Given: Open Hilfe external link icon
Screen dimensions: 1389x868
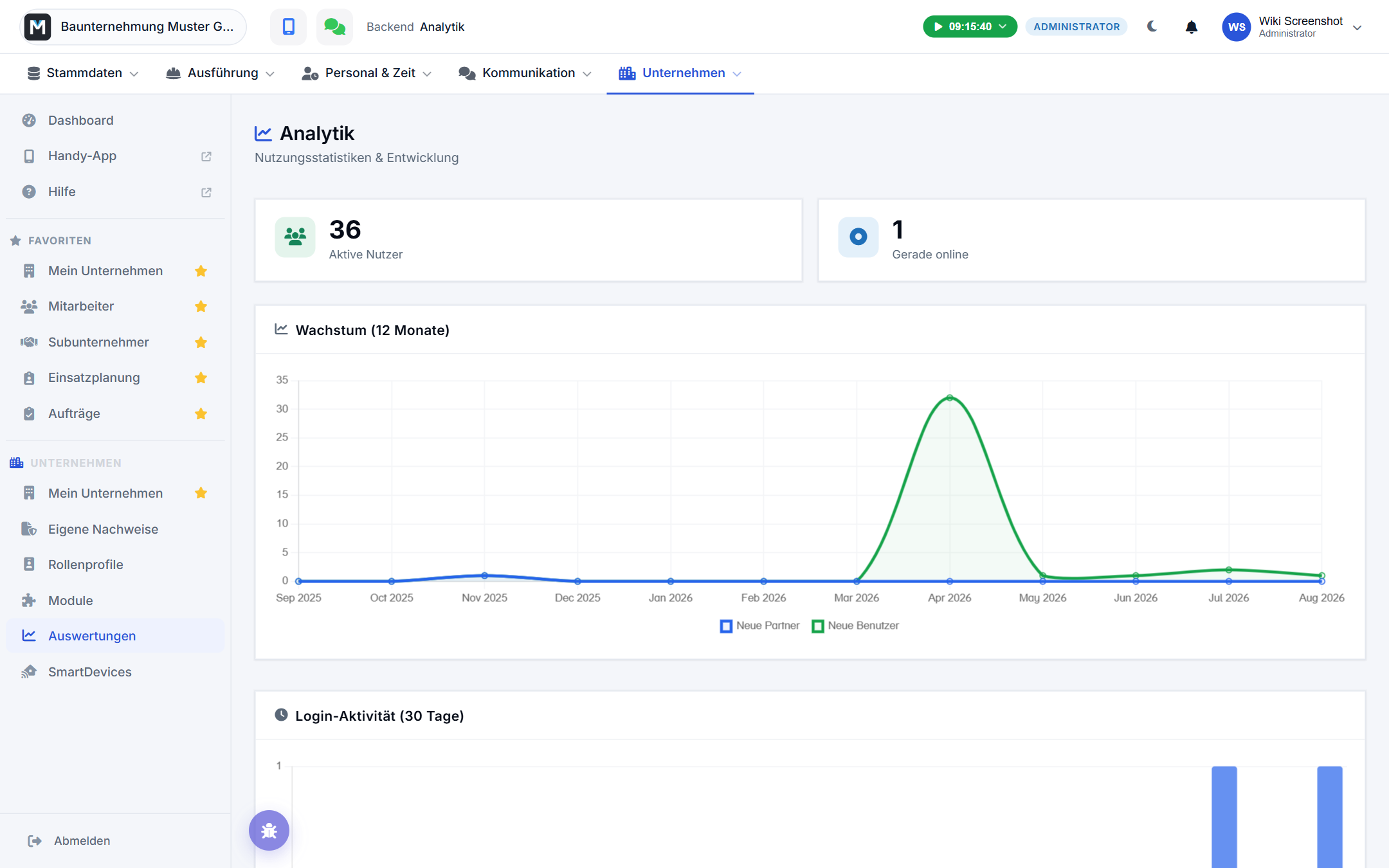Looking at the screenshot, I should click(206, 192).
